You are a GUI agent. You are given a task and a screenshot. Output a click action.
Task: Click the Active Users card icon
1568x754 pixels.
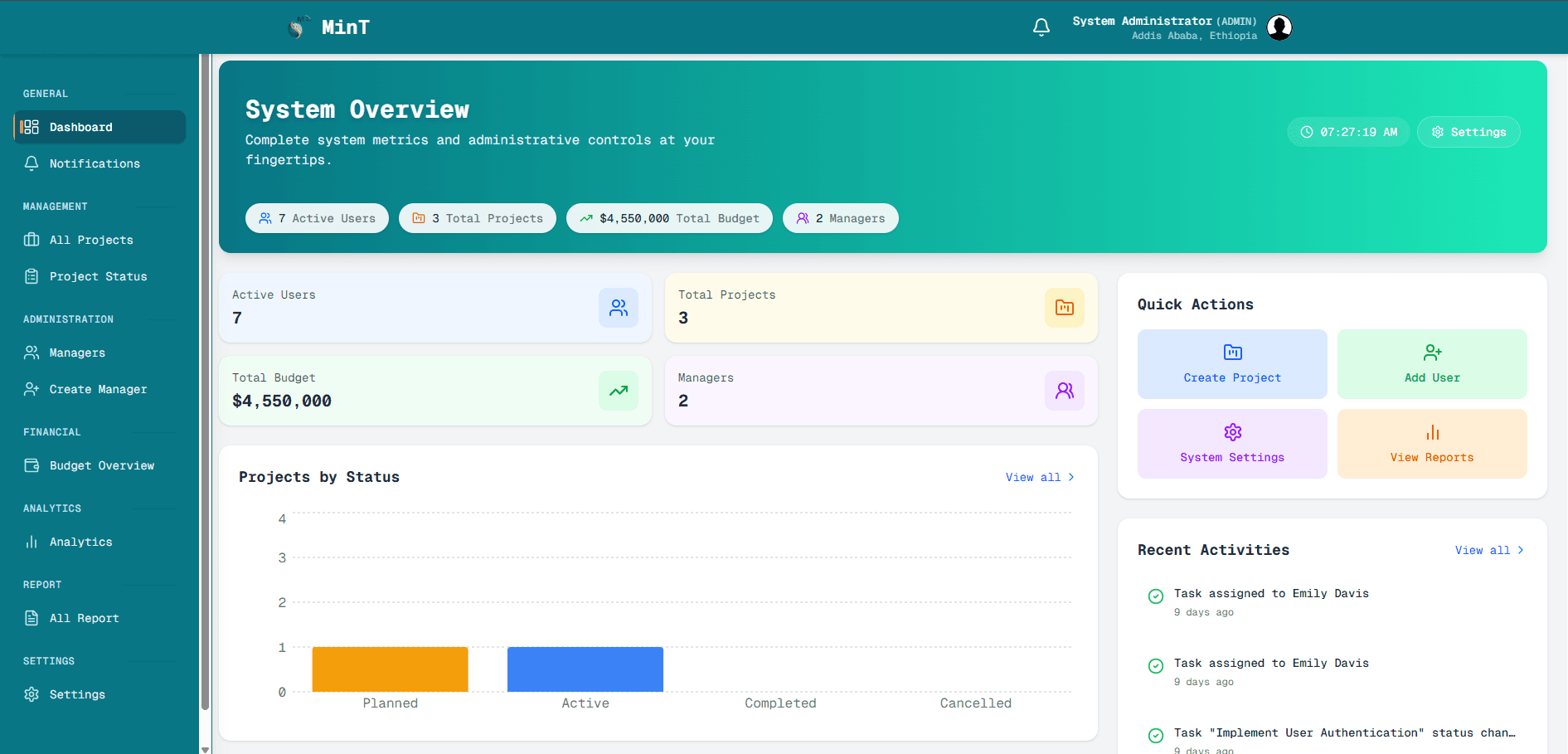pos(619,308)
